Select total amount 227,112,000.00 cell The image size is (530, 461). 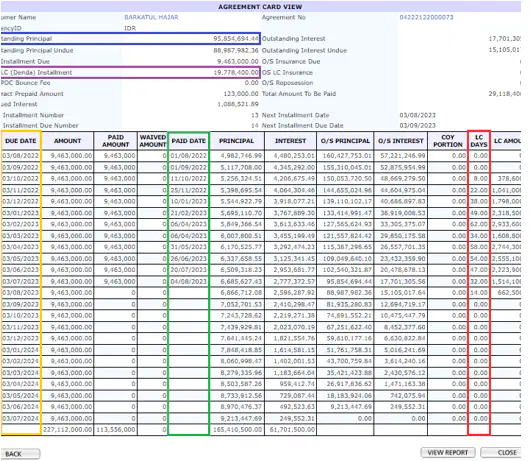click(x=68, y=430)
